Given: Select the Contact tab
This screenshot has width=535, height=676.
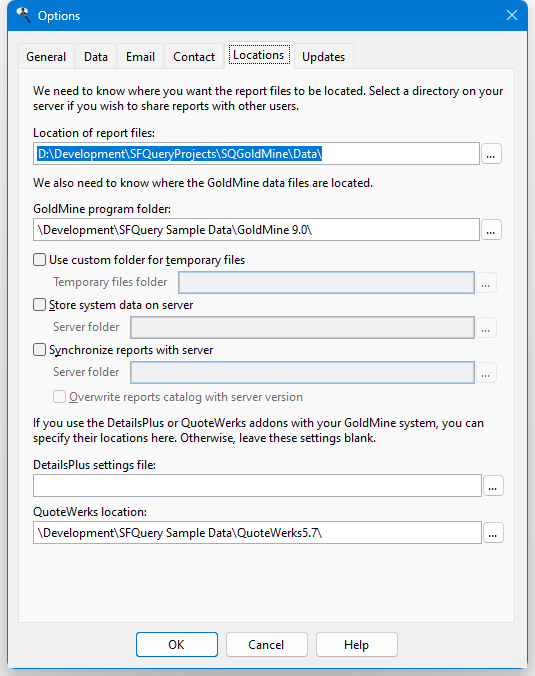Looking at the screenshot, I should click(194, 57).
